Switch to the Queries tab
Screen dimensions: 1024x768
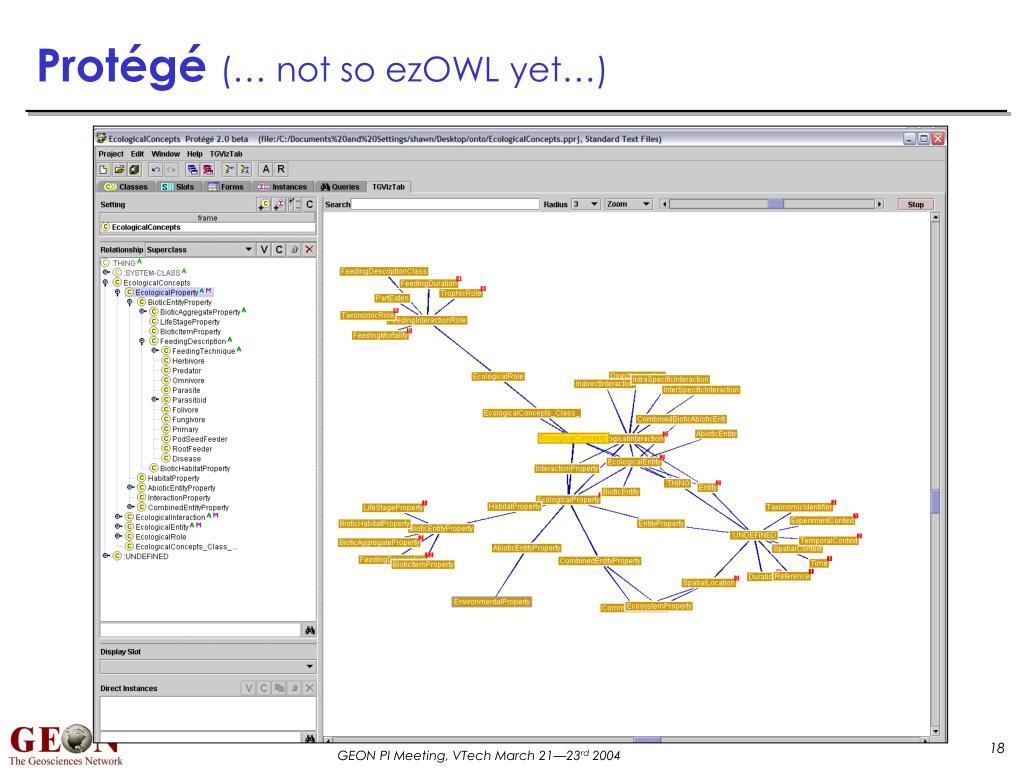(340, 187)
